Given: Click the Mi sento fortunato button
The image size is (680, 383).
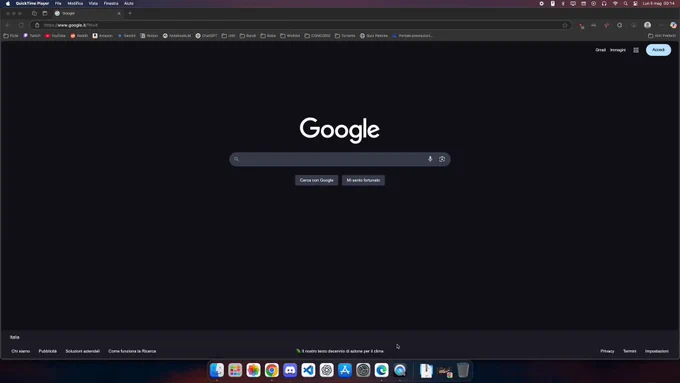Looking at the screenshot, I should pyautogui.click(x=363, y=180).
